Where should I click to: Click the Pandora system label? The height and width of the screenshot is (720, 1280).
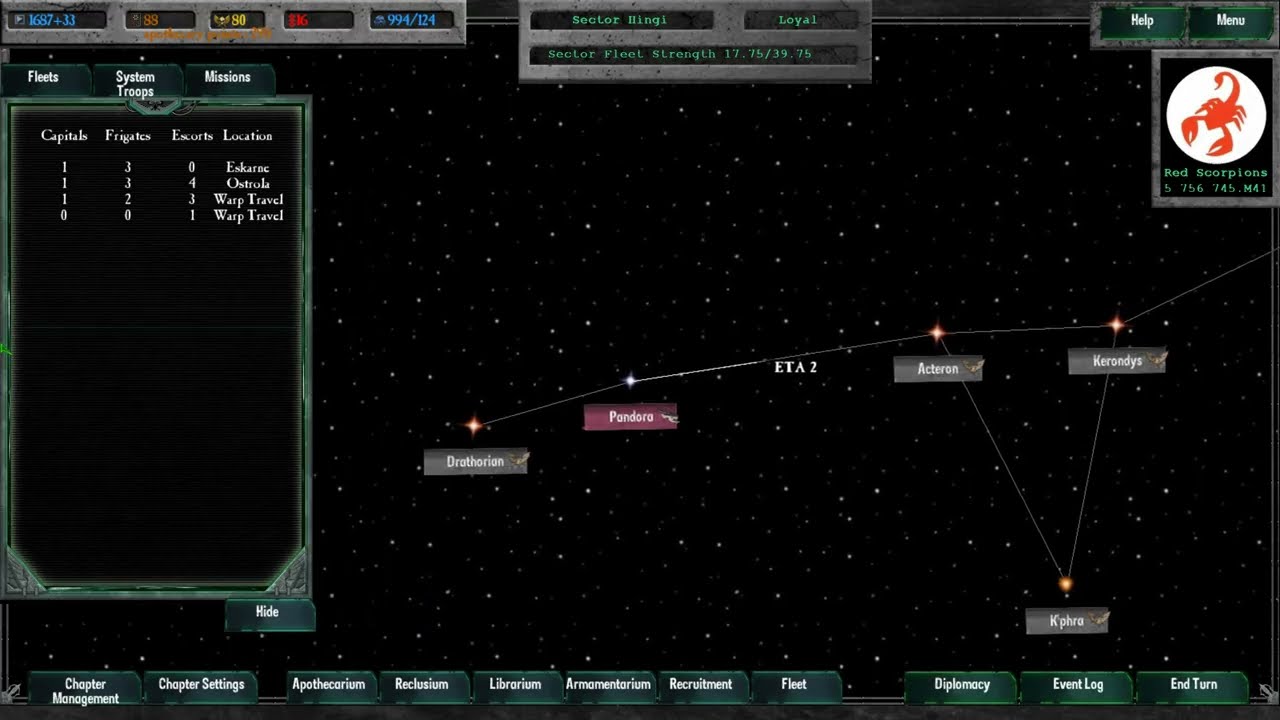coord(630,418)
